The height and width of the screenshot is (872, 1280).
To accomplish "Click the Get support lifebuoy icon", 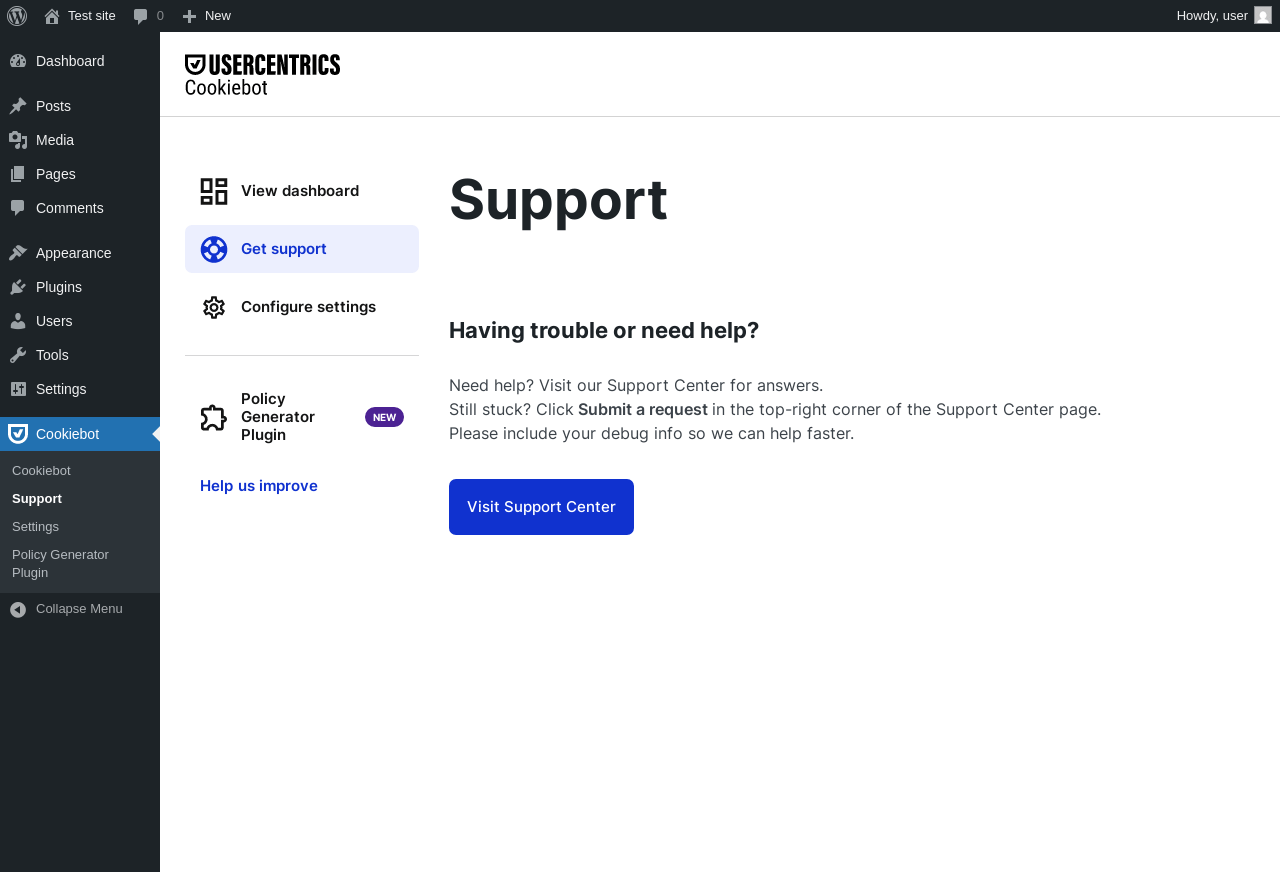I will [x=214, y=249].
